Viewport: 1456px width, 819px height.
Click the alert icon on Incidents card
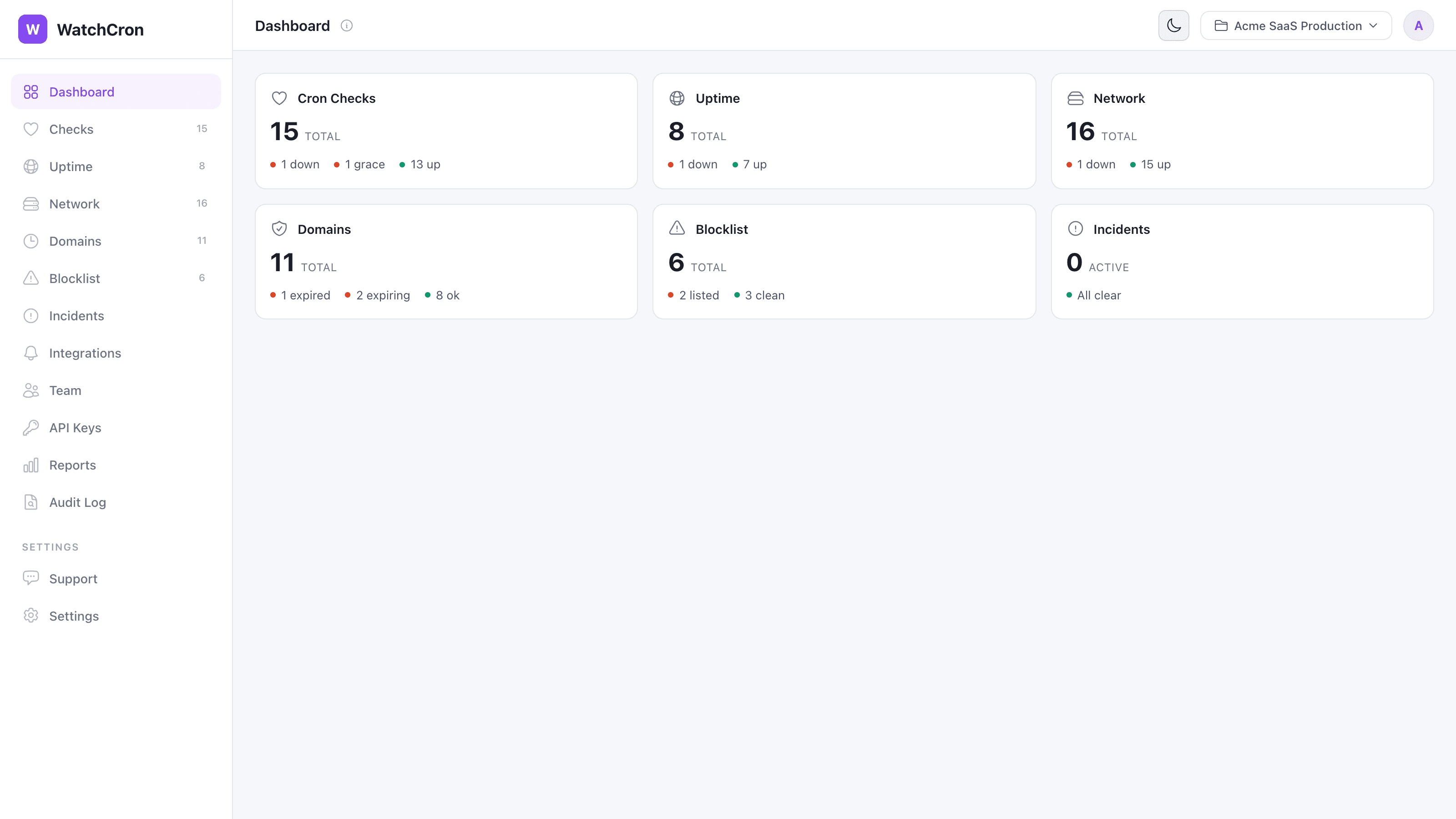pos(1076,229)
